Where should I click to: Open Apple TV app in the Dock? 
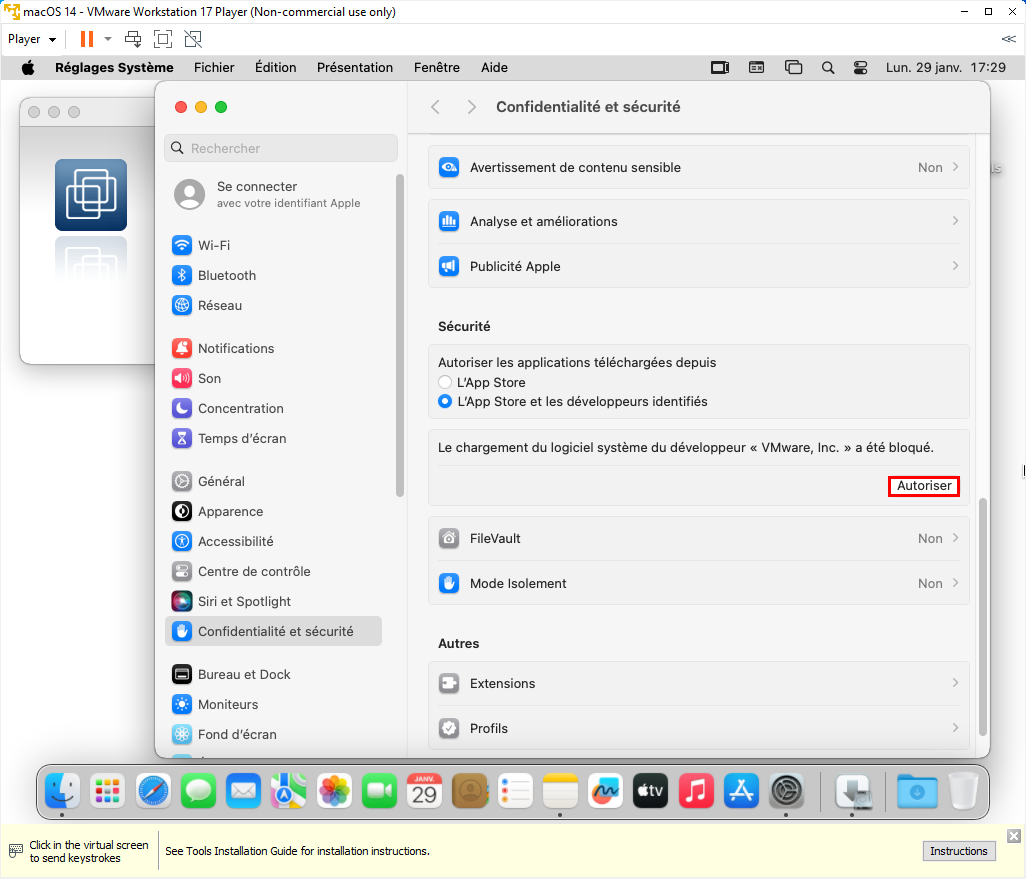[650, 791]
